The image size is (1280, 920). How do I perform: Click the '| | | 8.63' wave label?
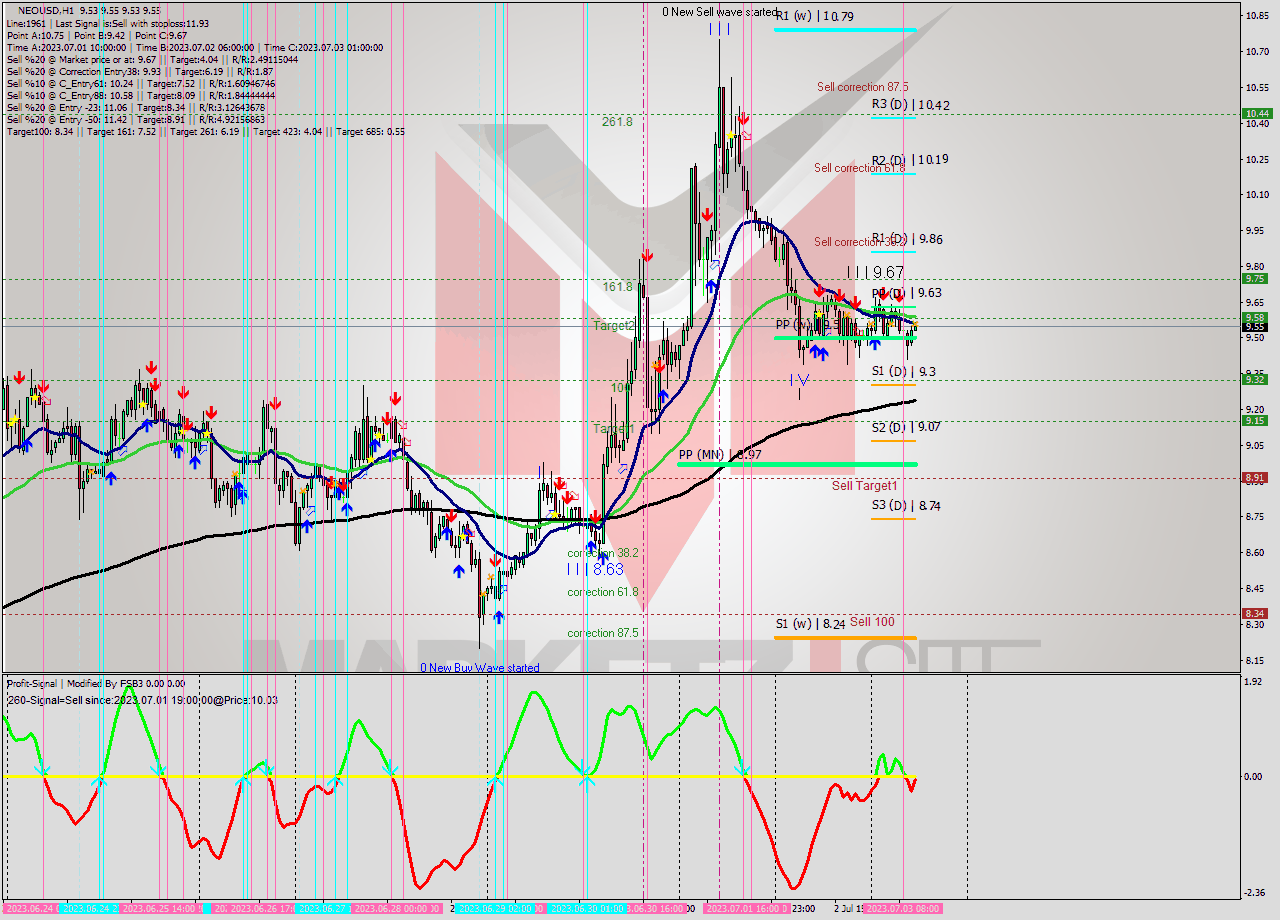pos(595,569)
